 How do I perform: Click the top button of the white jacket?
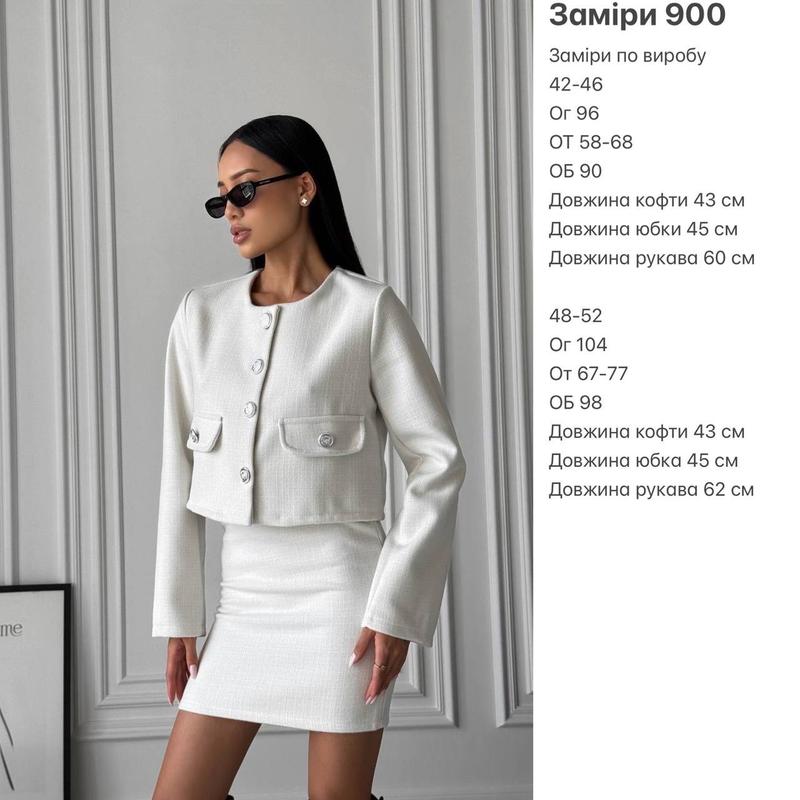(266, 320)
